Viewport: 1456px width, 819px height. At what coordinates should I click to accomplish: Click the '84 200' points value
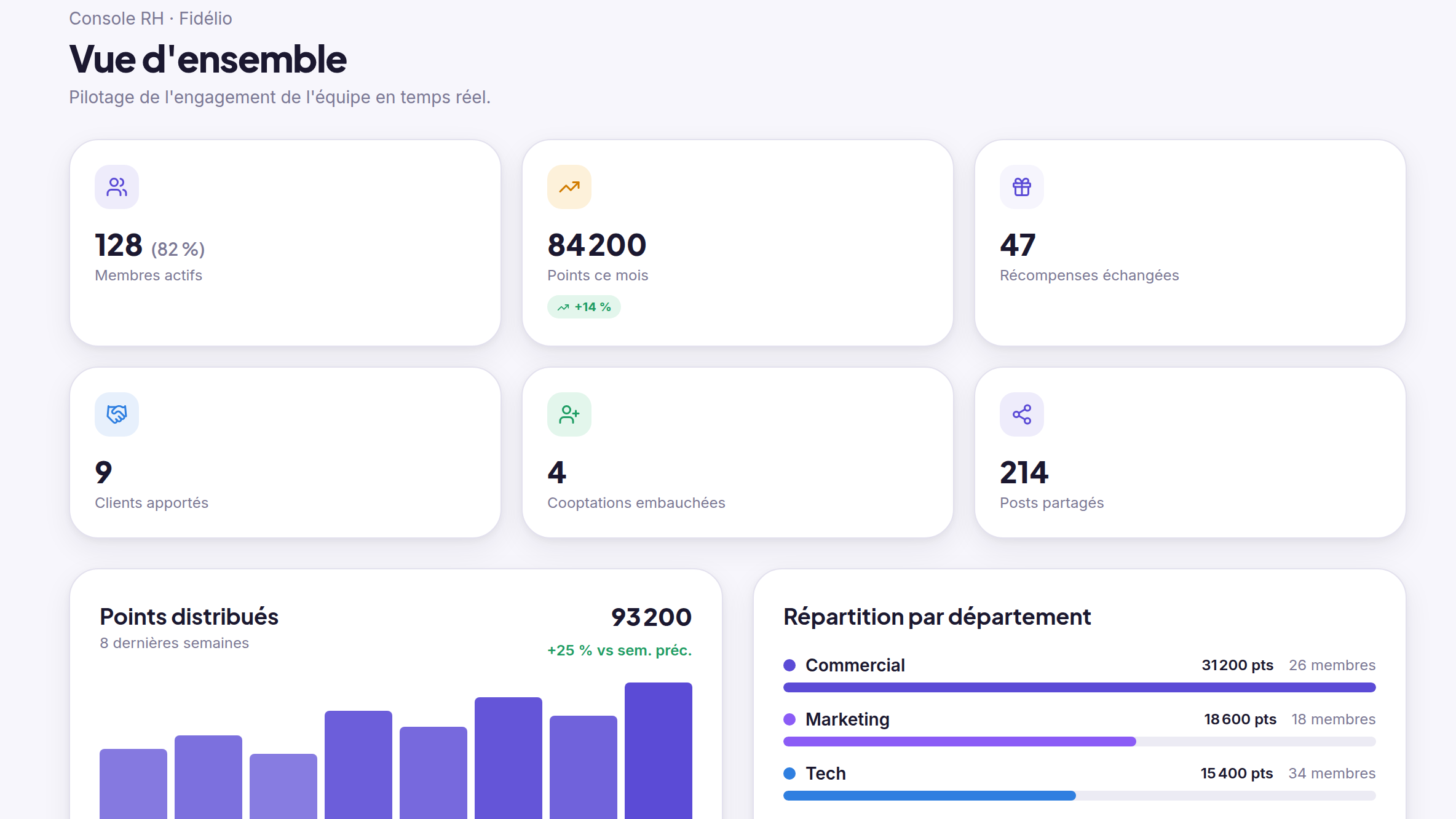click(597, 245)
